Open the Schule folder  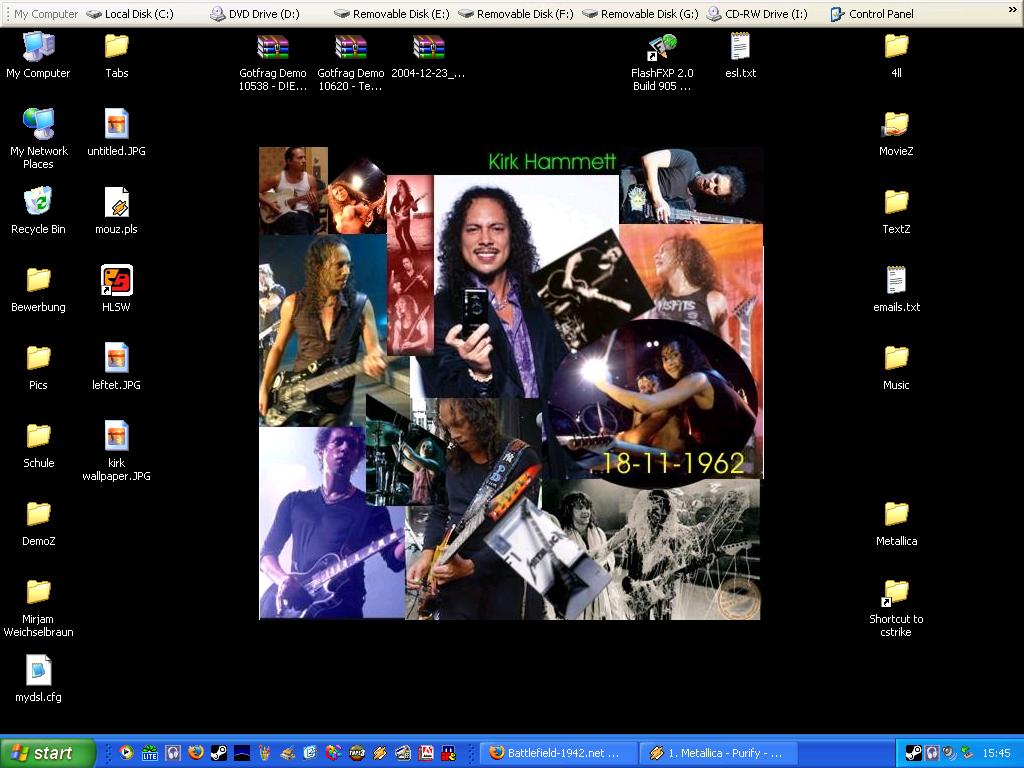pos(39,445)
